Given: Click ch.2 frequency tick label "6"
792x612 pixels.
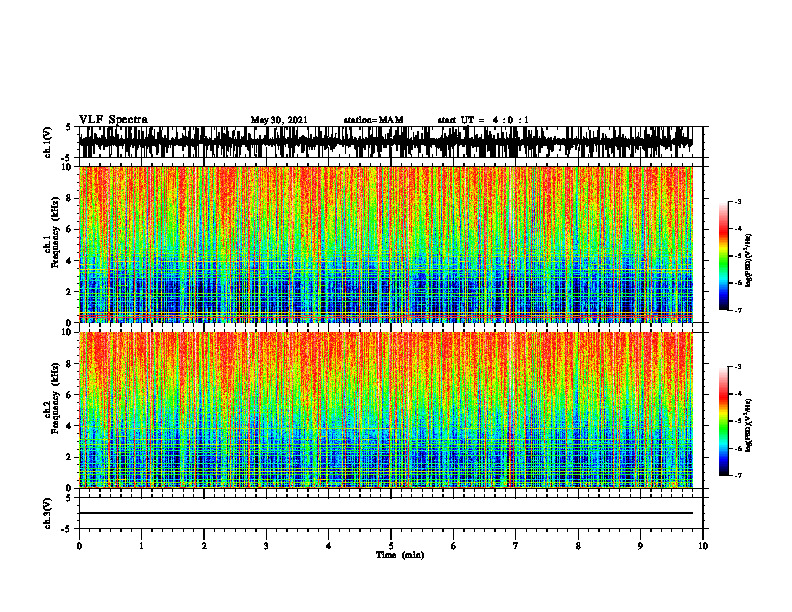Looking at the screenshot, I should pos(69,395).
